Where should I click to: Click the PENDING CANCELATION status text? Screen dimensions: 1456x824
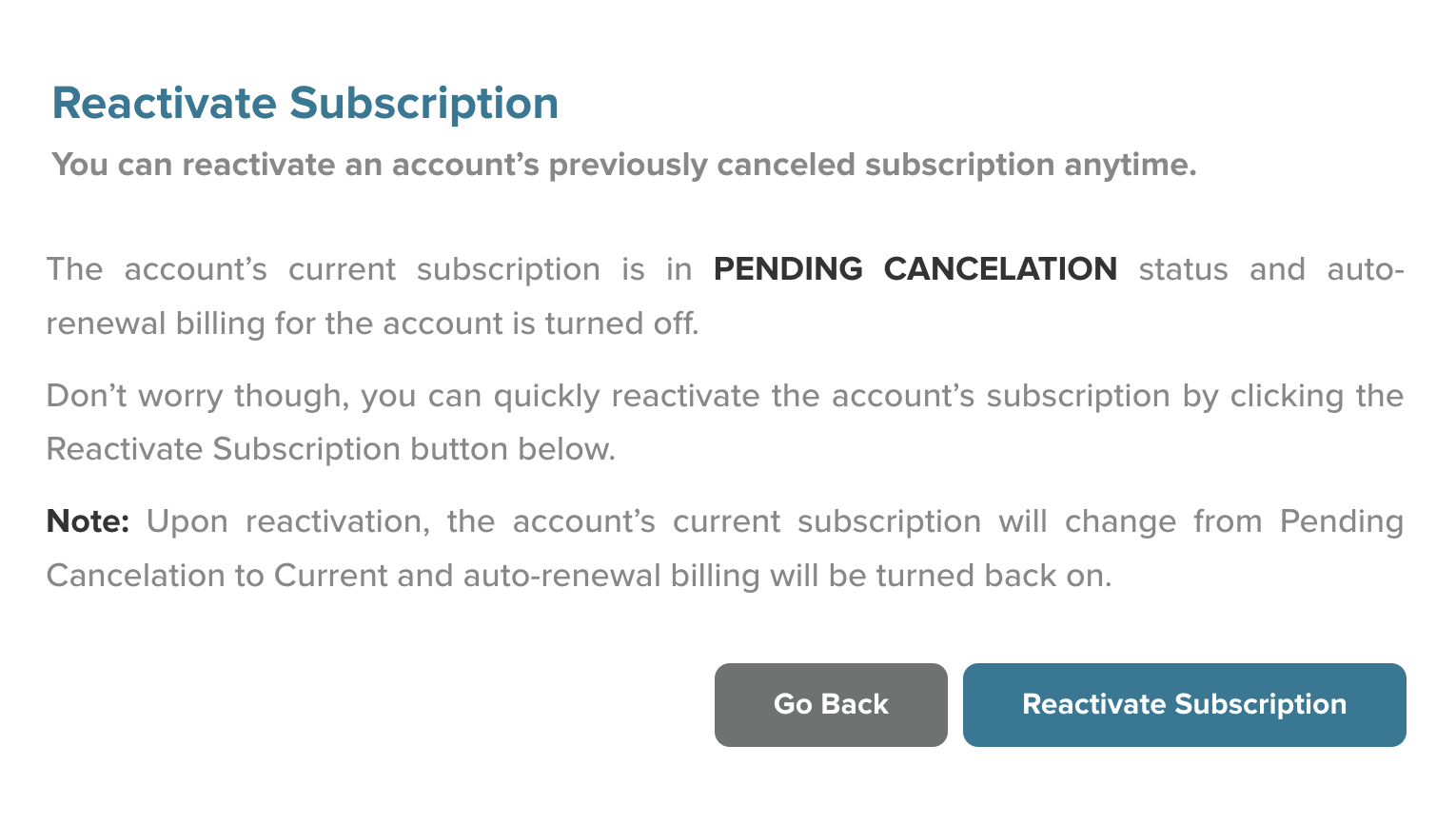(x=915, y=269)
